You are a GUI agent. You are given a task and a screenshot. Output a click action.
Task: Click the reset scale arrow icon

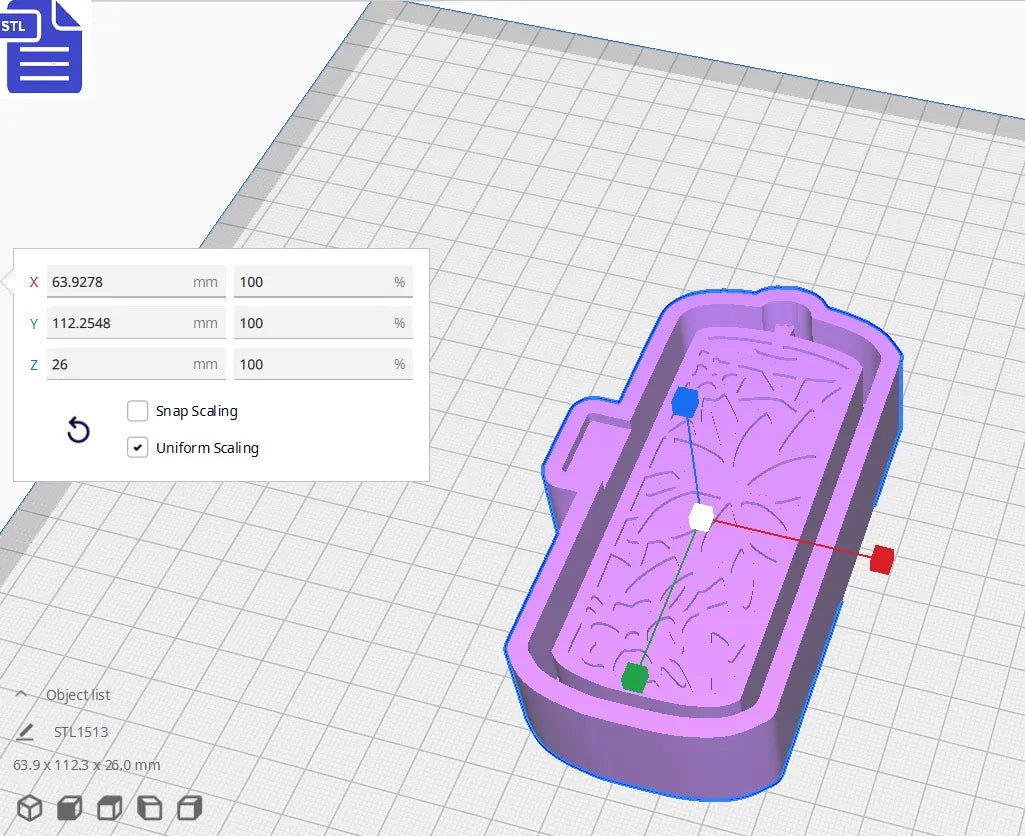pyautogui.click(x=78, y=429)
